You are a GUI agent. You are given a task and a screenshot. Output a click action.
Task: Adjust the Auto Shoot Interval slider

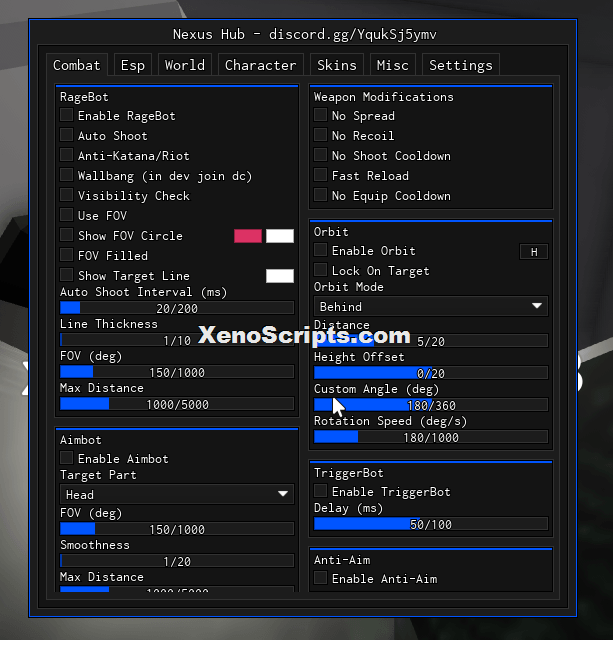[x=177, y=308]
